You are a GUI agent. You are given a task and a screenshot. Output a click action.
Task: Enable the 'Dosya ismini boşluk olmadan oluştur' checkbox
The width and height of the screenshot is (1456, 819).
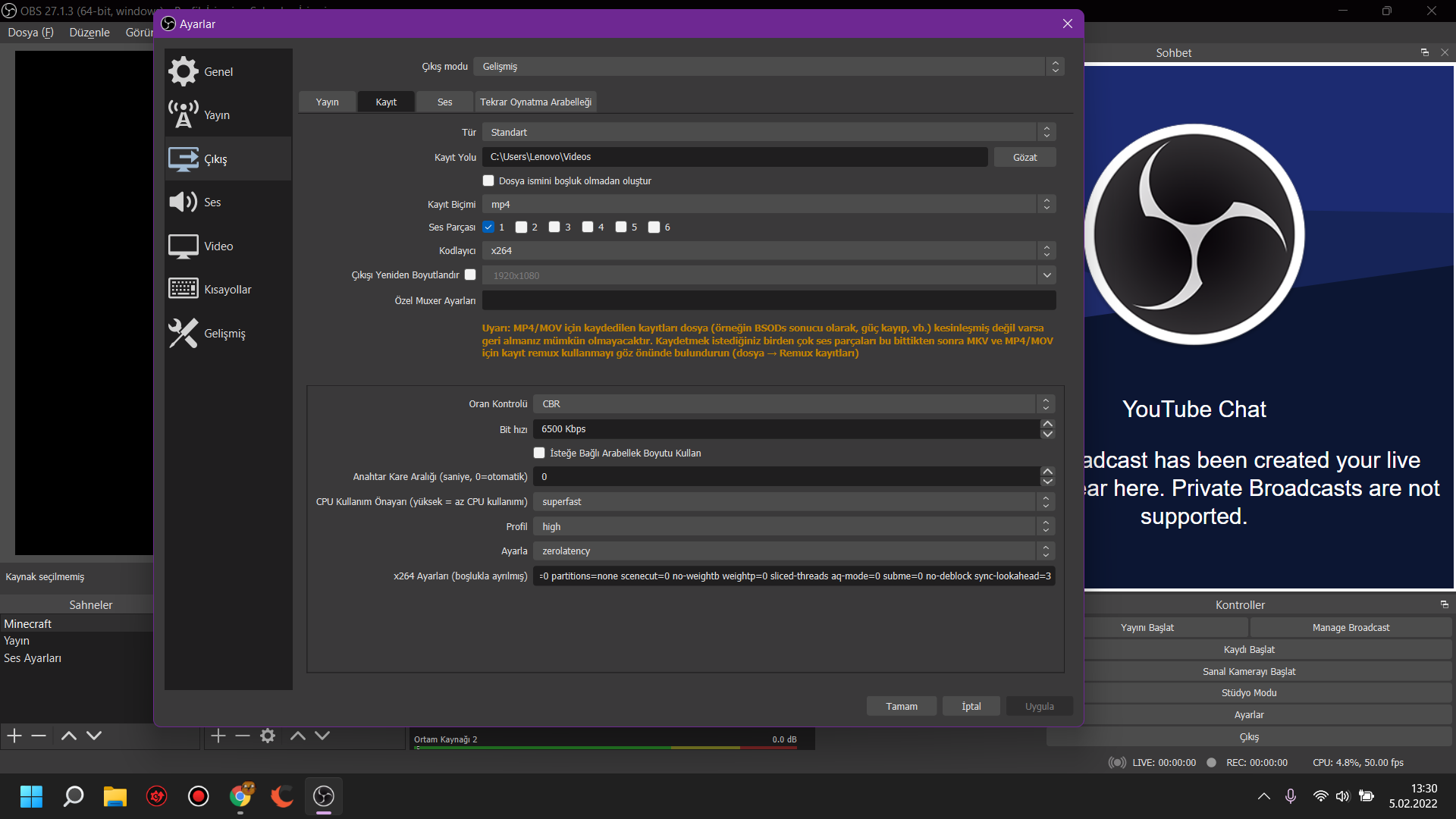tap(488, 180)
